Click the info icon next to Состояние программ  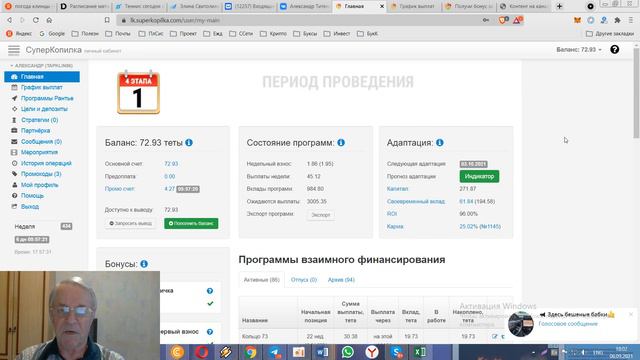341,142
